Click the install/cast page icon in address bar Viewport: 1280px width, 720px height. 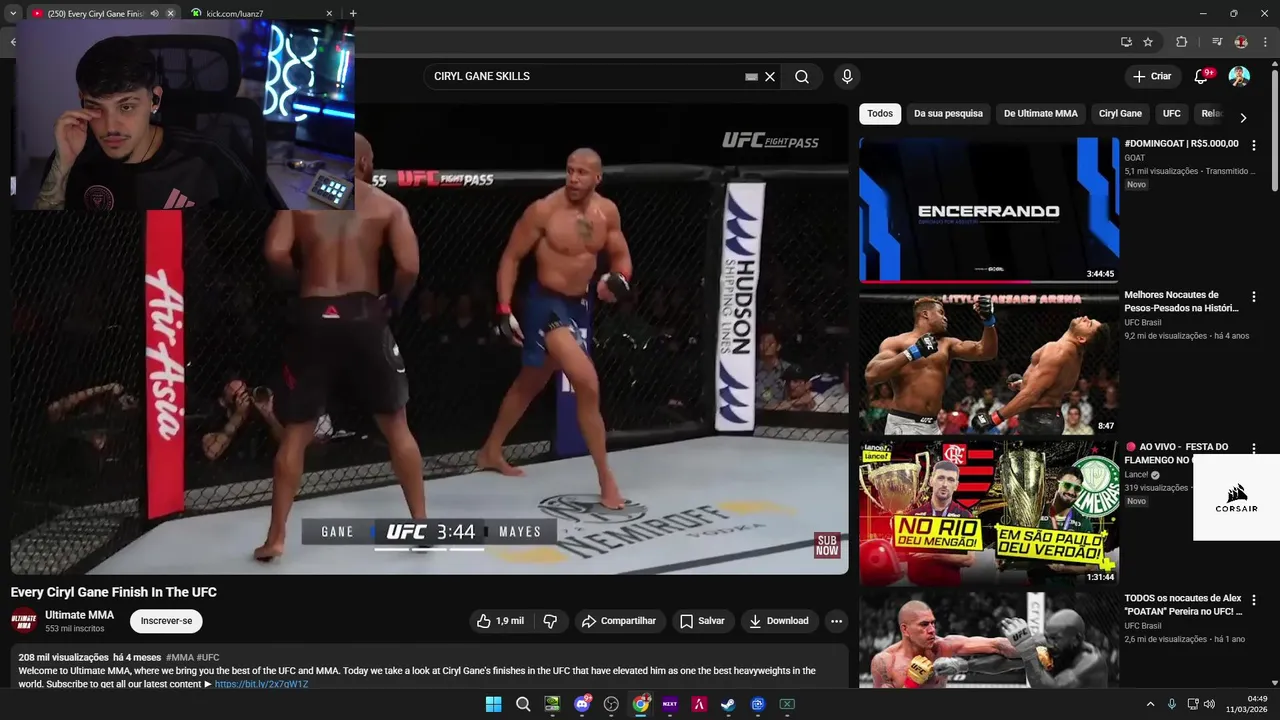(1126, 42)
